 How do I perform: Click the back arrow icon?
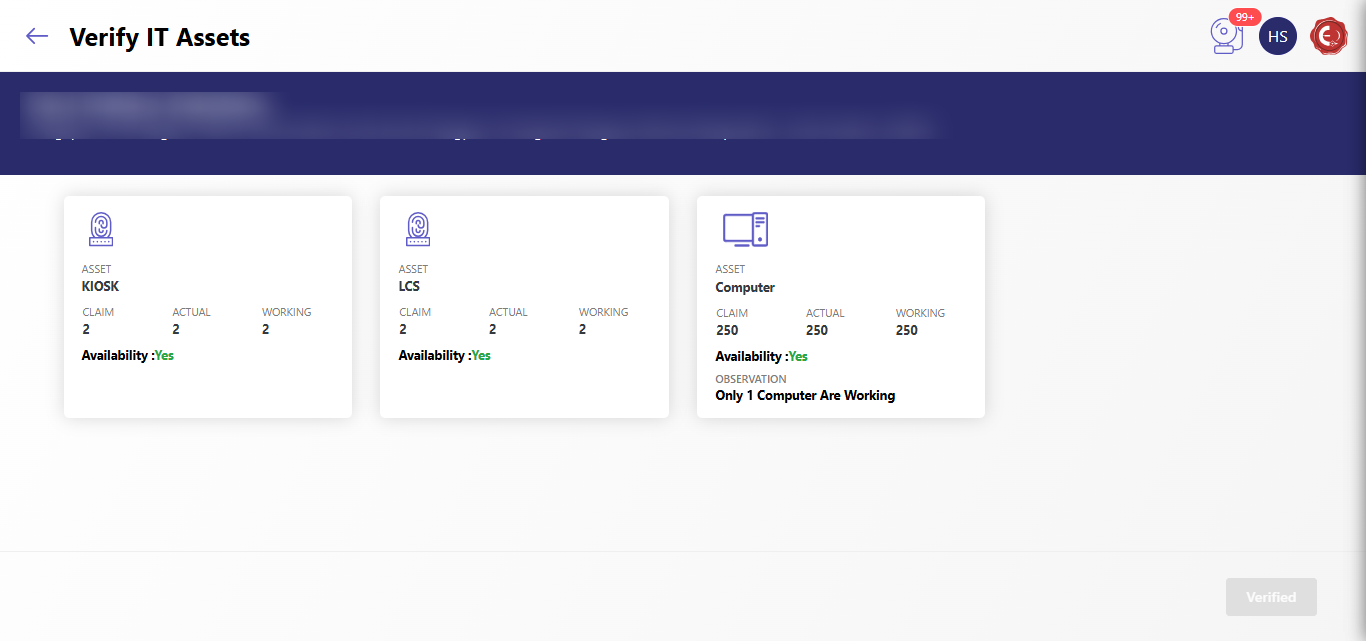point(37,37)
